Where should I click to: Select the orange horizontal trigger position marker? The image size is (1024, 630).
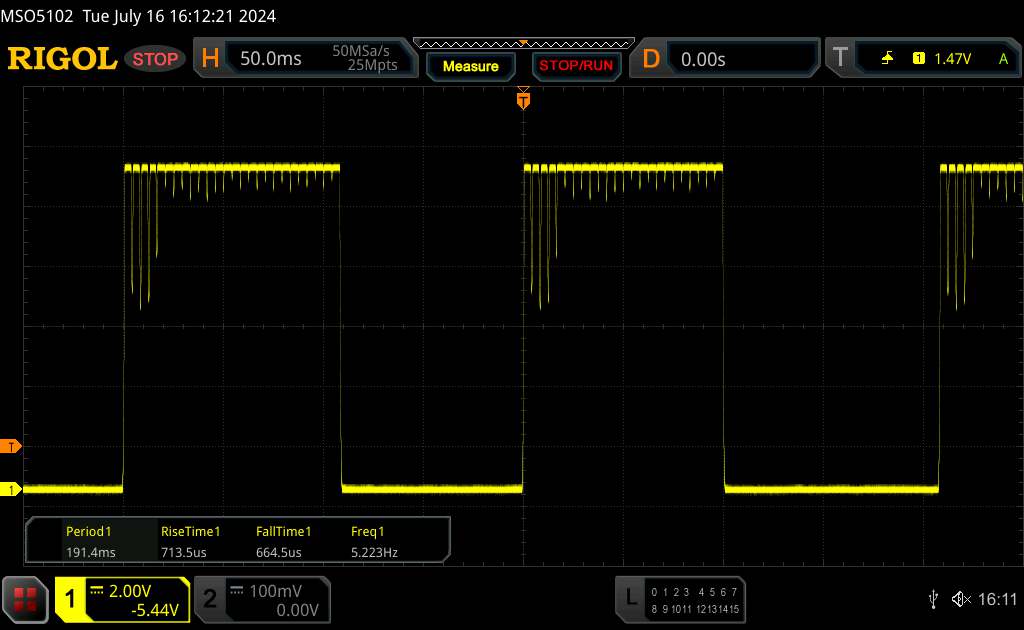coord(522,98)
